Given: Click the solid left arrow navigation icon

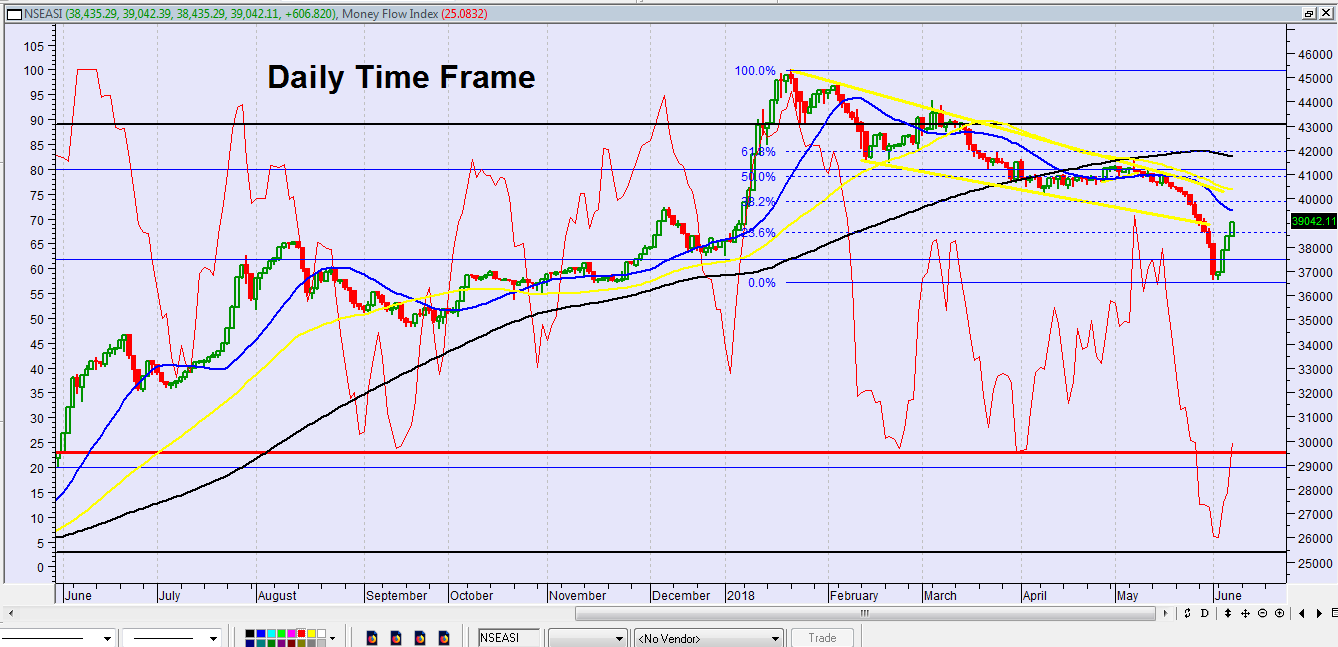Looking at the screenshot, I should tap(1302, 612).
